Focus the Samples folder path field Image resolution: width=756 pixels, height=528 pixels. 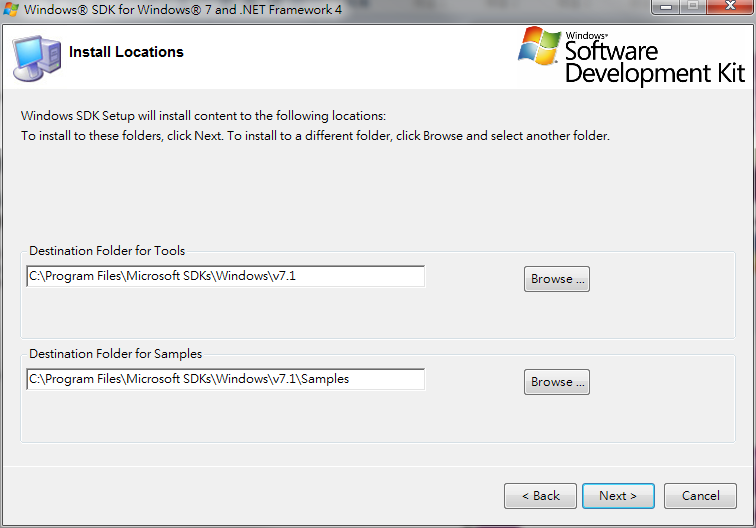(226, 379)
